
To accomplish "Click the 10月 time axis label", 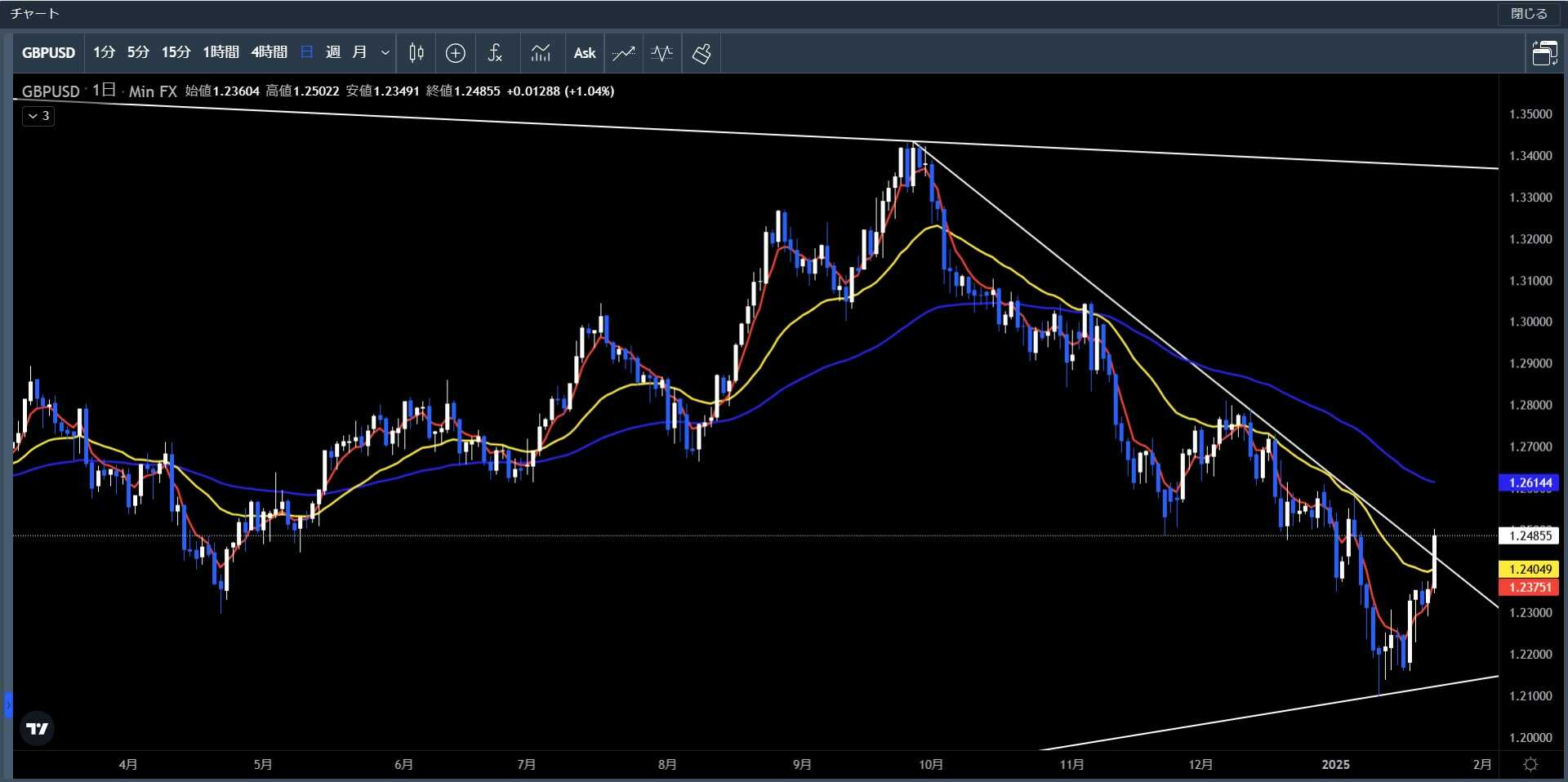I will pyautogui.click(x=931, y=764).
